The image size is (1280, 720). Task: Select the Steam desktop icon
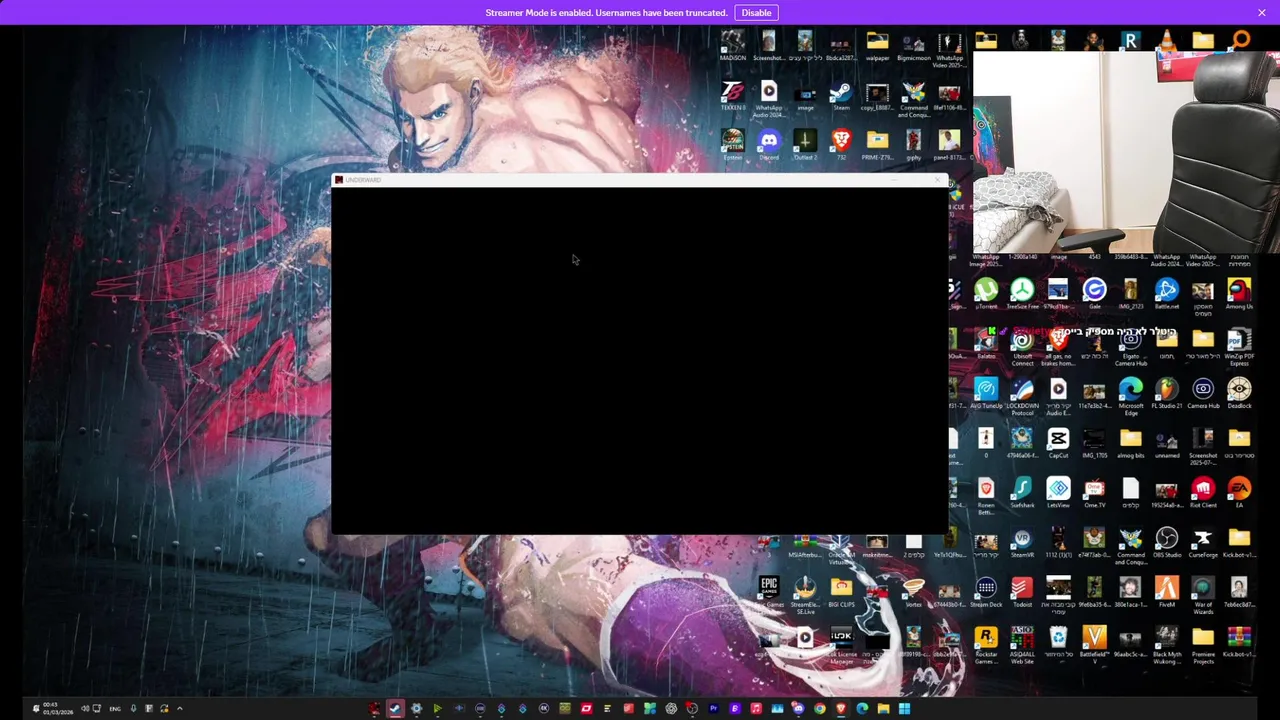(x=841, y=96)
